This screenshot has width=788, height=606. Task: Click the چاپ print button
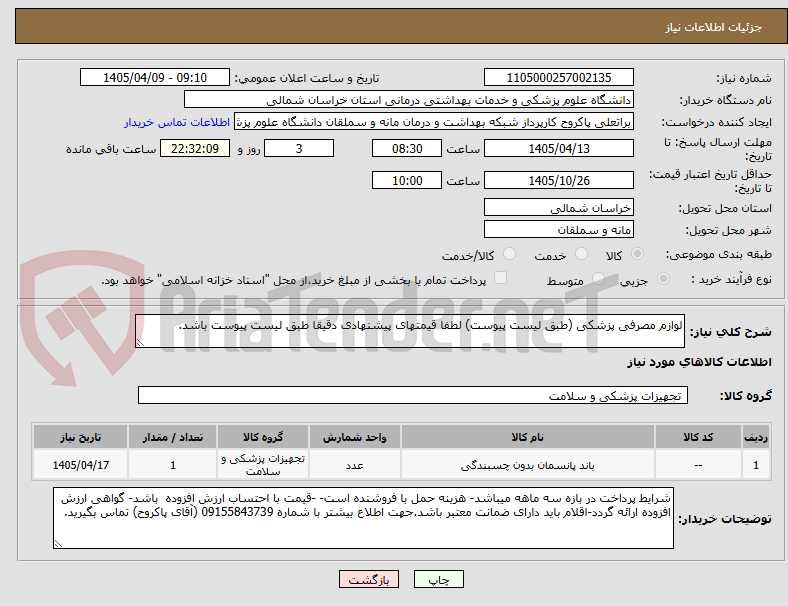tap(438, 579)
